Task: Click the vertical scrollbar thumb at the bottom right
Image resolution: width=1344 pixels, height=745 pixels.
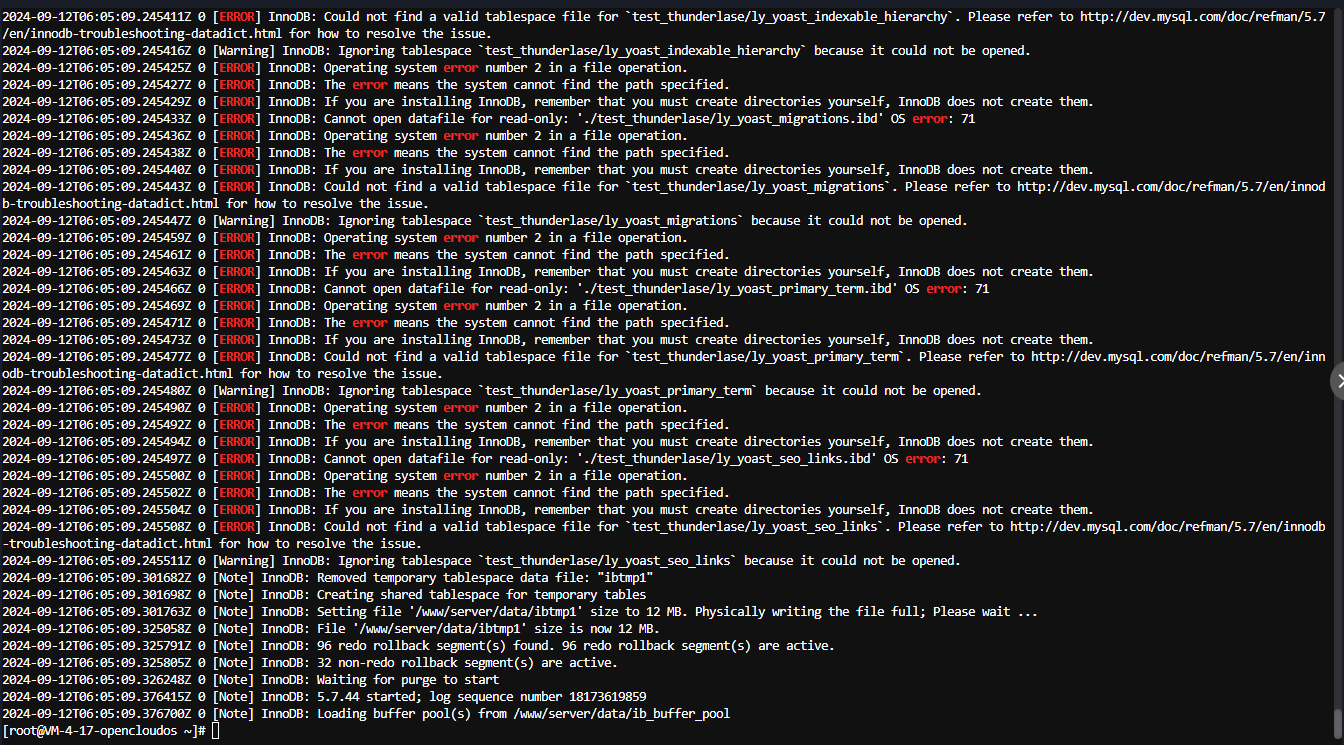Action: pos(1338,721)
